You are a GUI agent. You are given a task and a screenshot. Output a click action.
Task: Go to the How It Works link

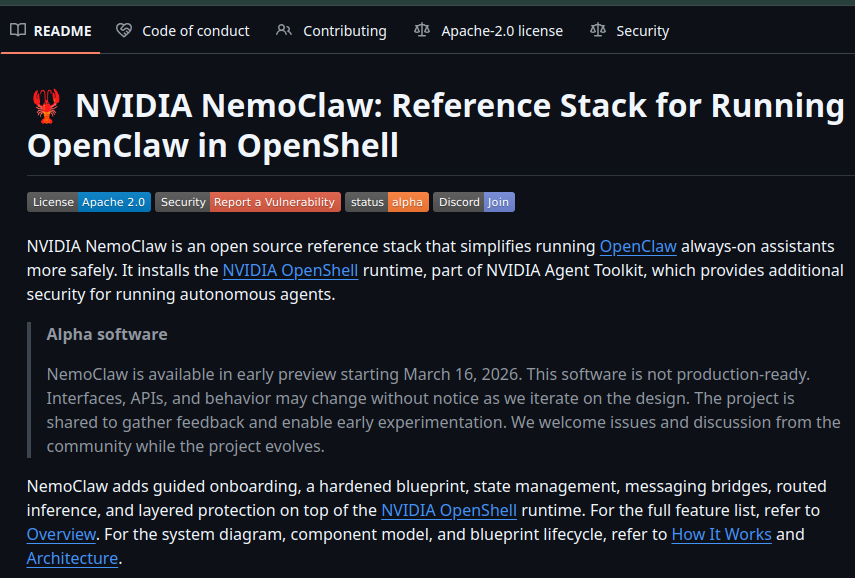click(x=721, y=534)
